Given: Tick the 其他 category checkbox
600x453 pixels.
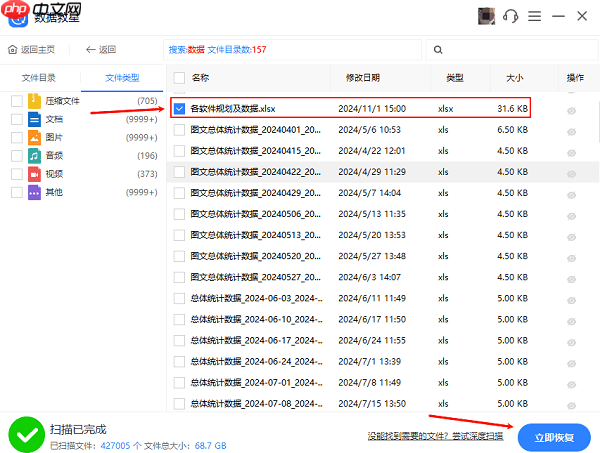Looking at the screenshot, I should (x=17, y=192).
